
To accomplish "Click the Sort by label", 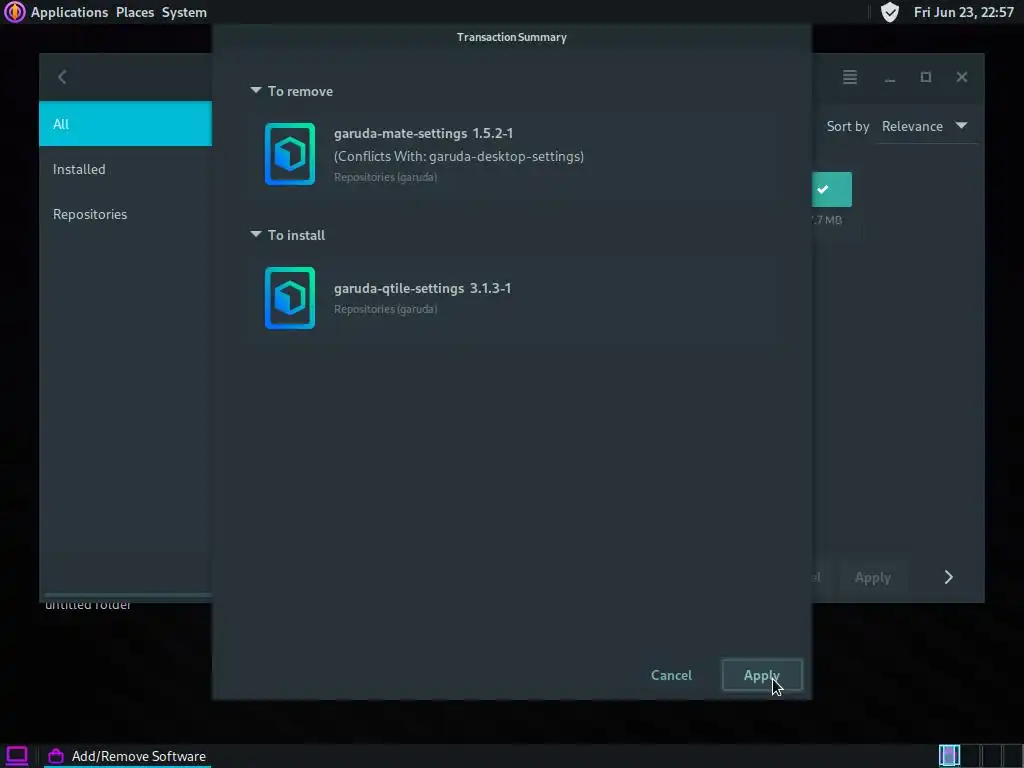I will [x=848, y=126].
